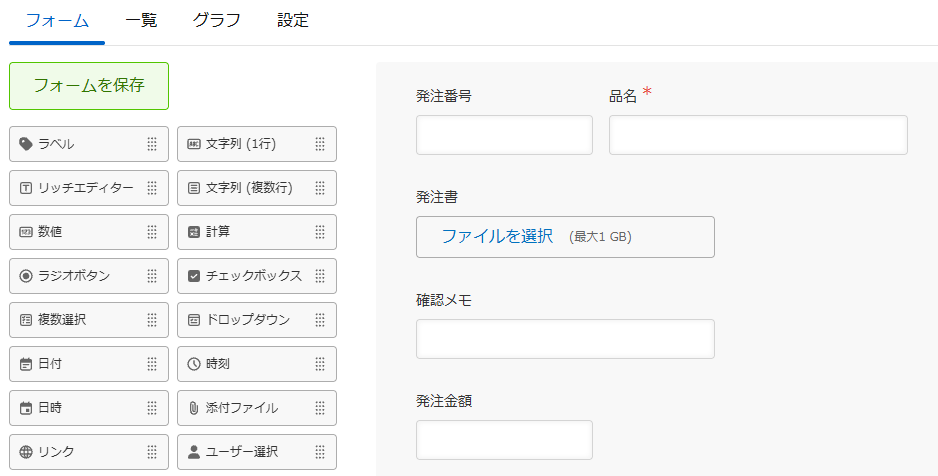Click the フォームを保存 button
Viewport: 938px width, 476px height.
[x=89, y=86]
